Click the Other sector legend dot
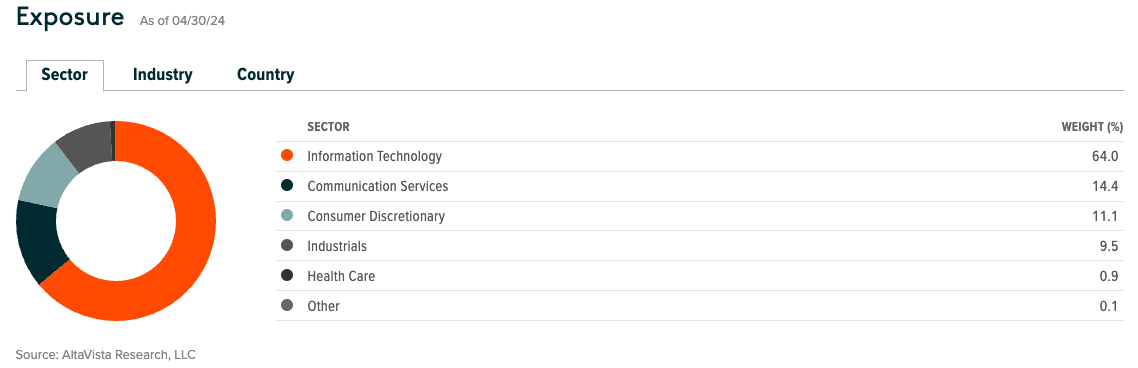This screenshot has height=368, width=1138. 287,306
